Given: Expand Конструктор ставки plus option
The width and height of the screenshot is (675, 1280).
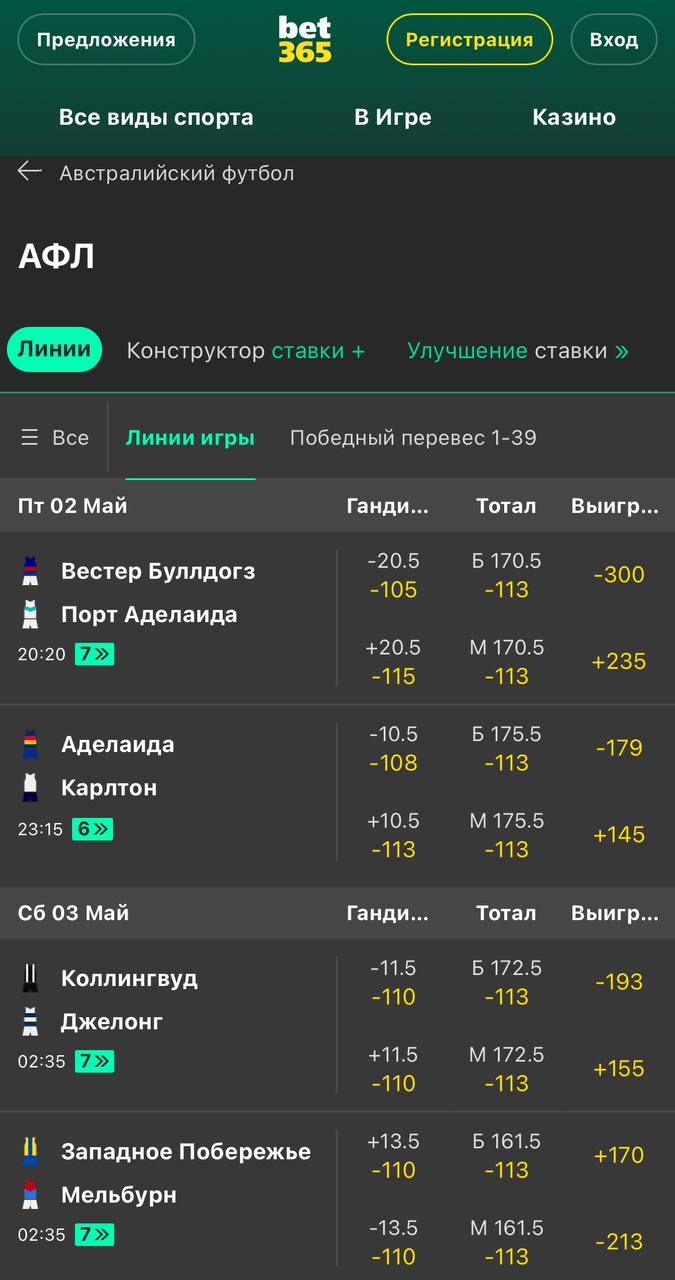Looking at the screenshot, I should (246, 351).
